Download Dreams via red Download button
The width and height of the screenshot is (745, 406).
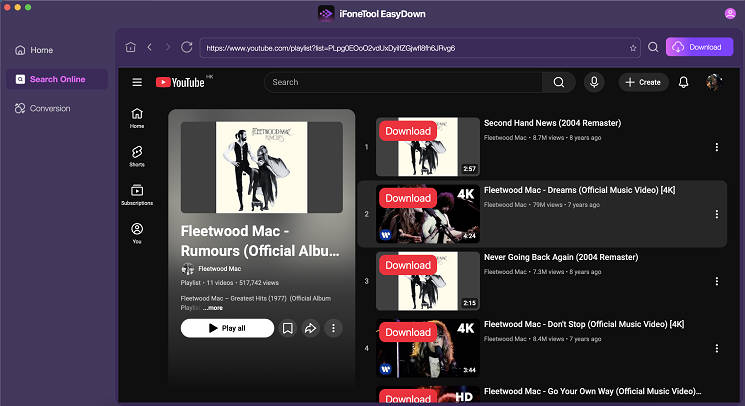408,198
